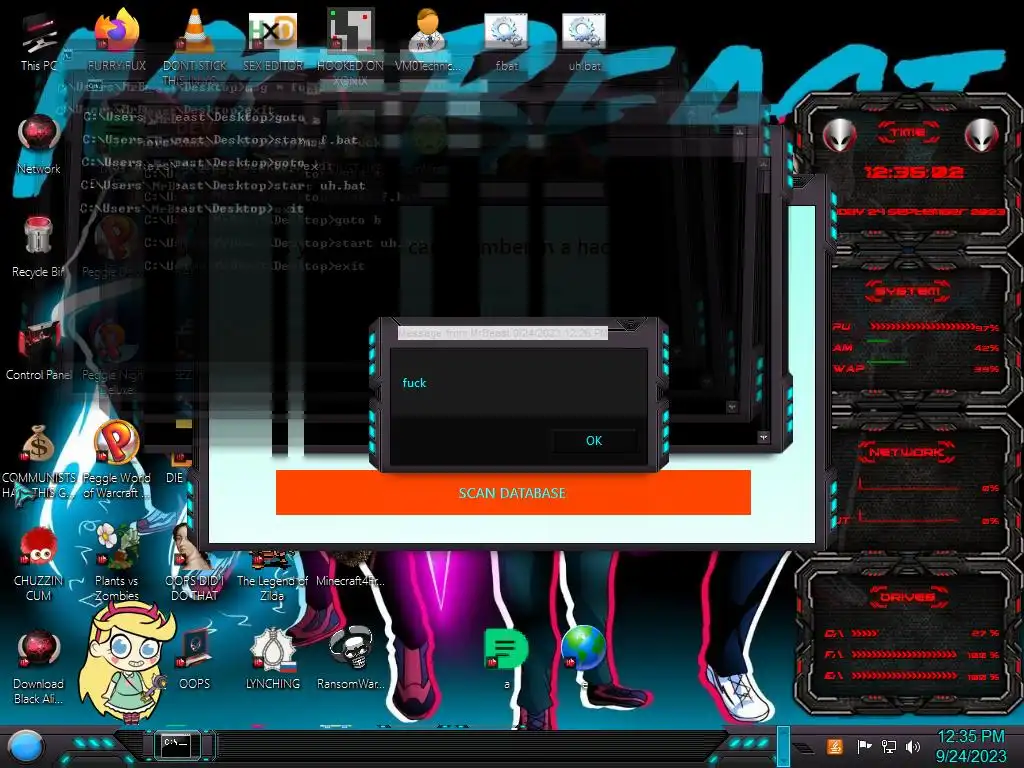Click the TIME gadget clock readout 12:35

coord(914,172)
